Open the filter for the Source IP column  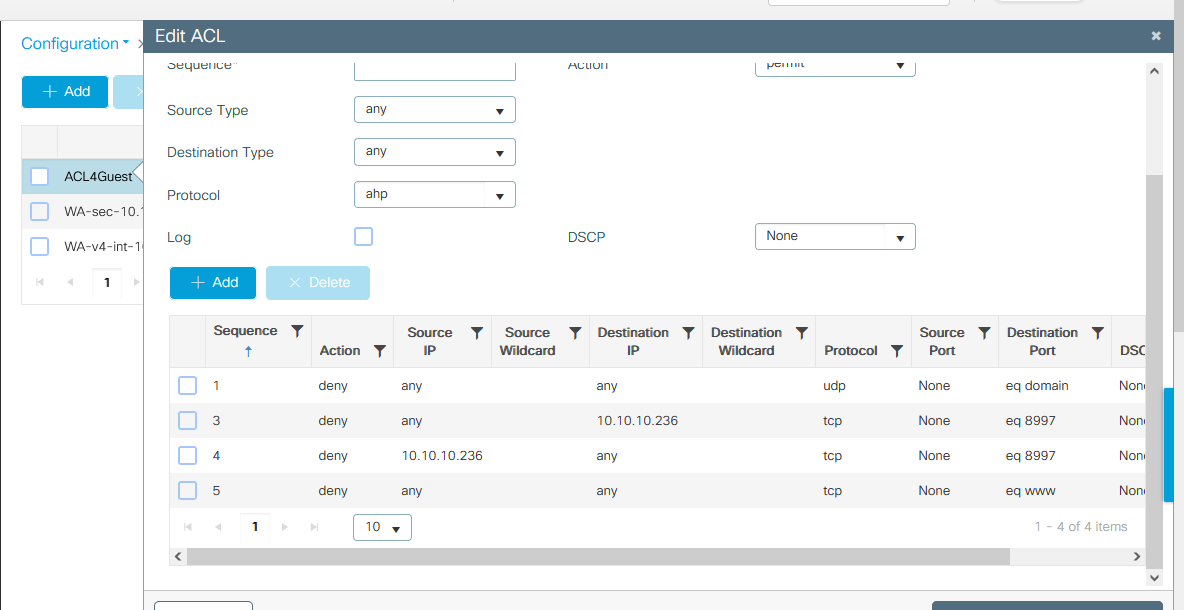coord(477,332)
